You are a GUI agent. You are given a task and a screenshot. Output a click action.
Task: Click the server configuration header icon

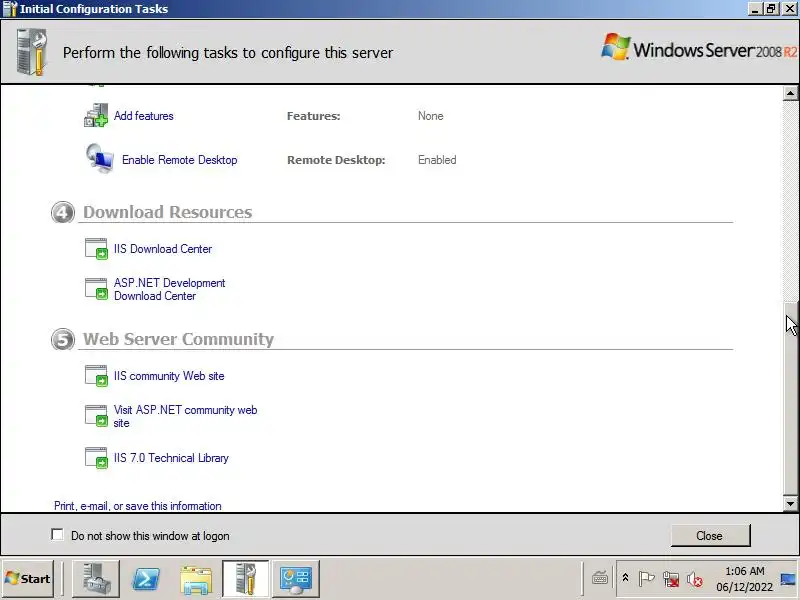[31, 52]
